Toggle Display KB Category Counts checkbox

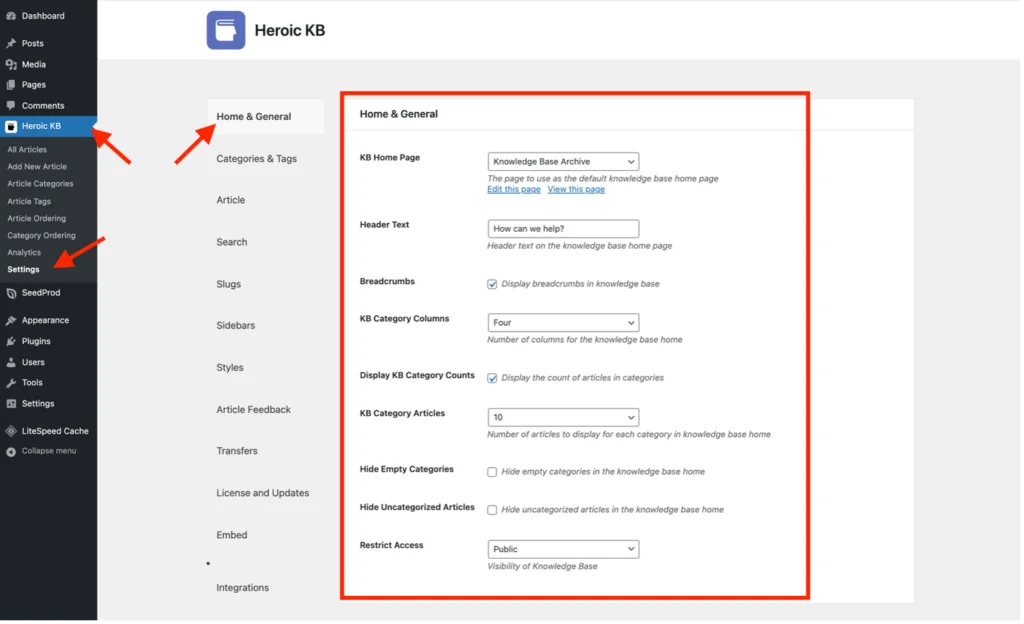(x=492, y=379)
